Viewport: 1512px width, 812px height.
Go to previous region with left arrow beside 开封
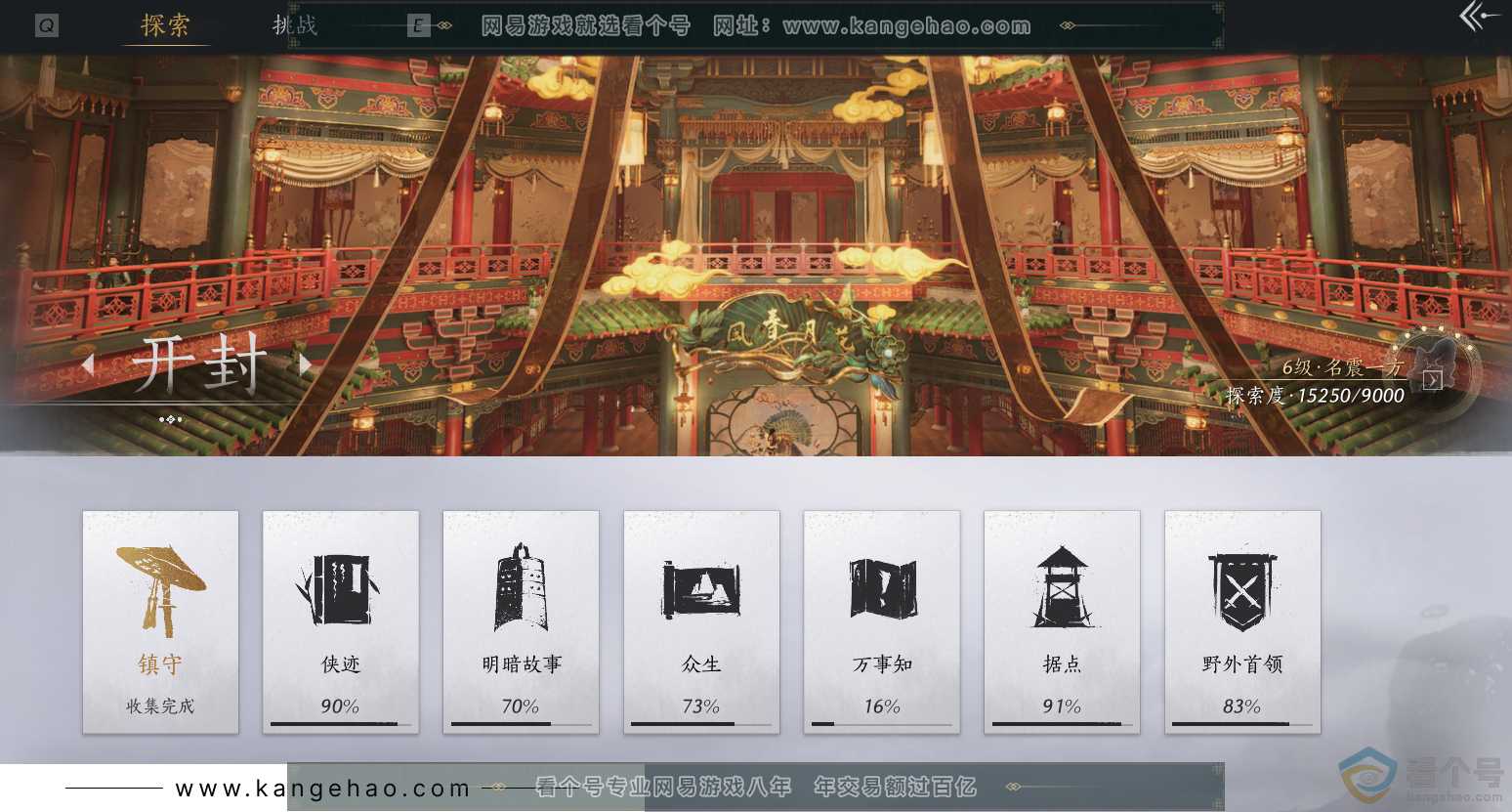click(x=88, y=364)
